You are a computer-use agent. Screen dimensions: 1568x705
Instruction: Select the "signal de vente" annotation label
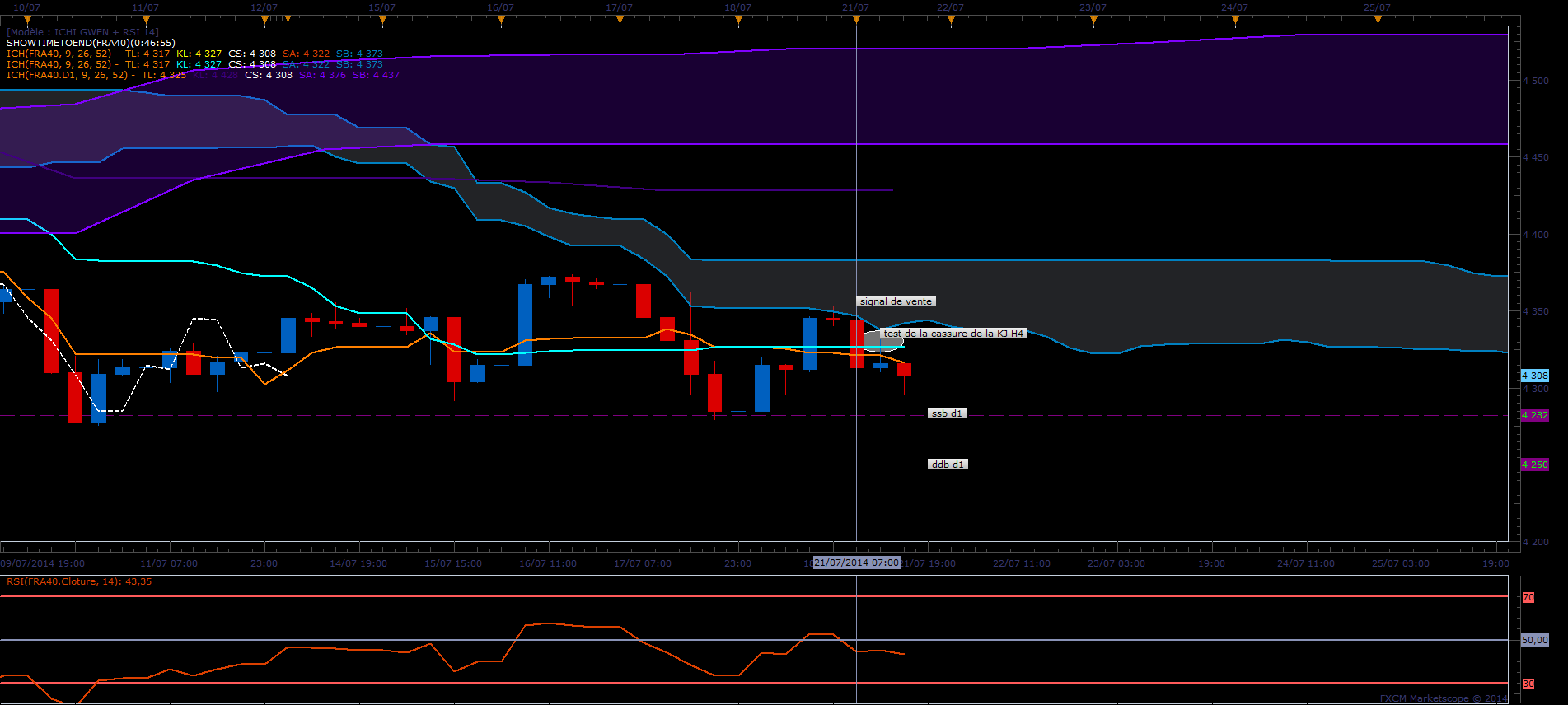tap(896, 301)
